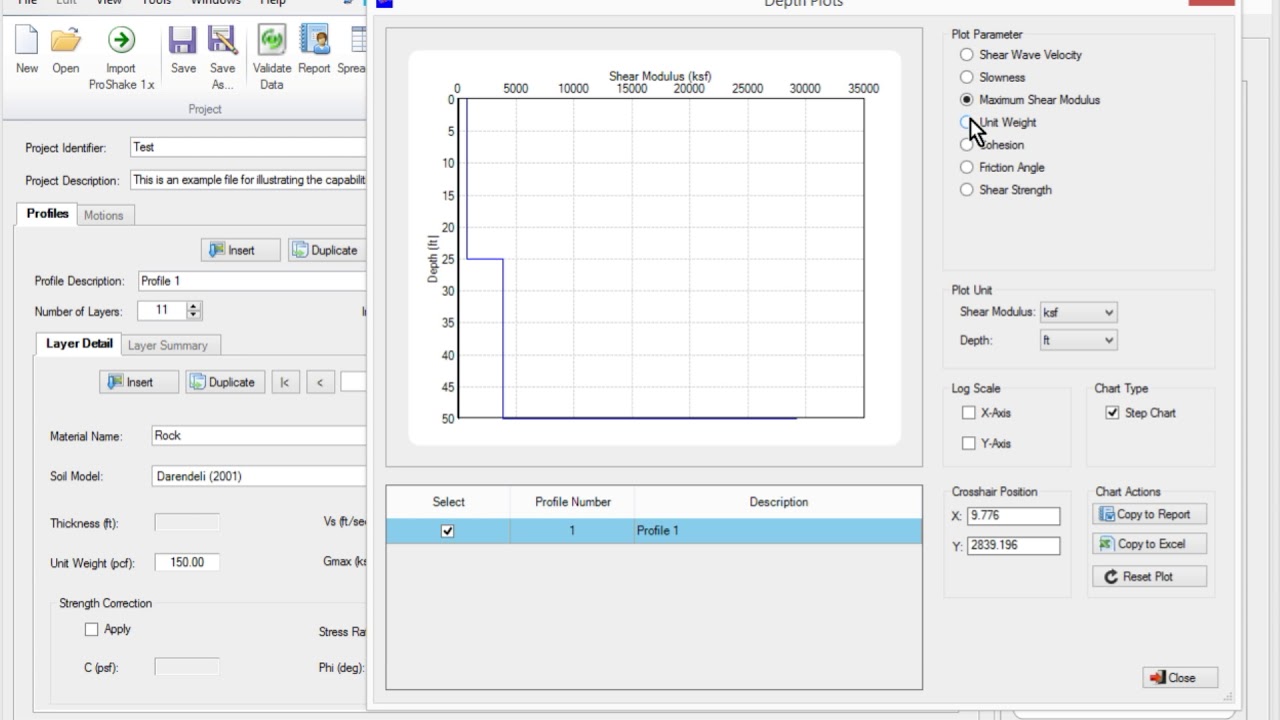Select Friction Angle plot parameter
Viewport: 1280px width, 720px height.
[1002, 167]
